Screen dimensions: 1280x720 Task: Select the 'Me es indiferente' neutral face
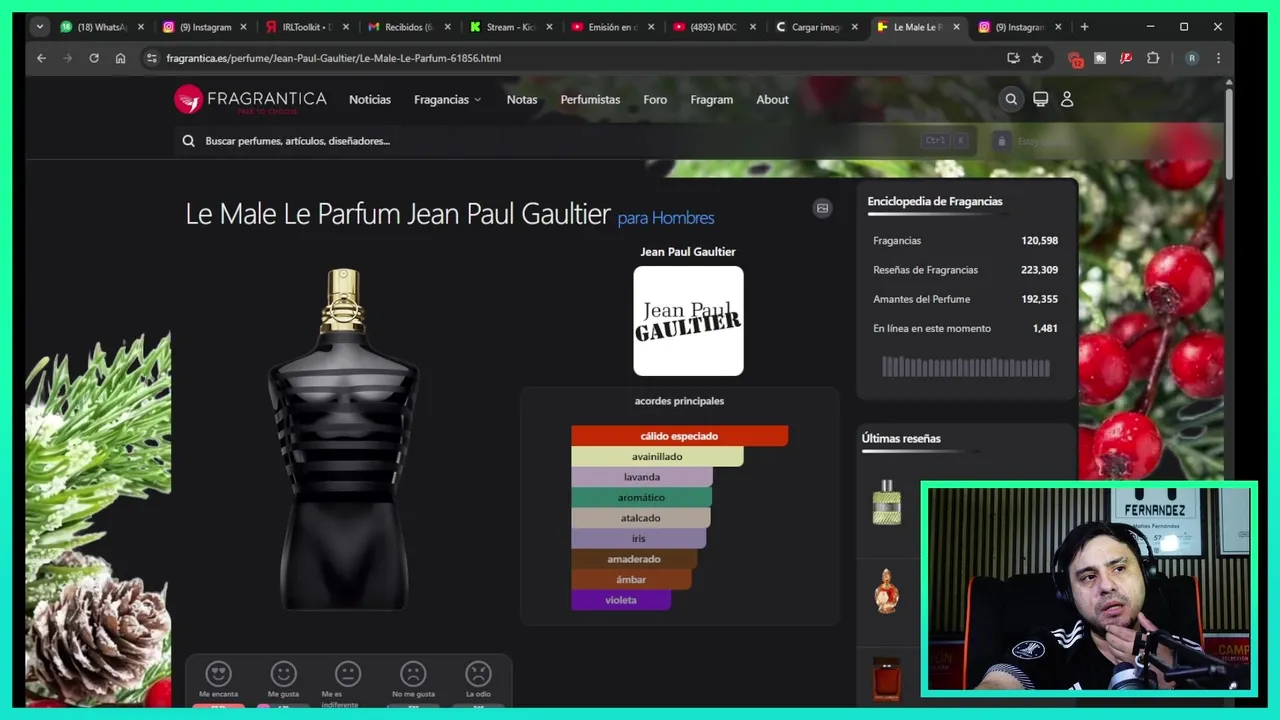click(347, 673)
